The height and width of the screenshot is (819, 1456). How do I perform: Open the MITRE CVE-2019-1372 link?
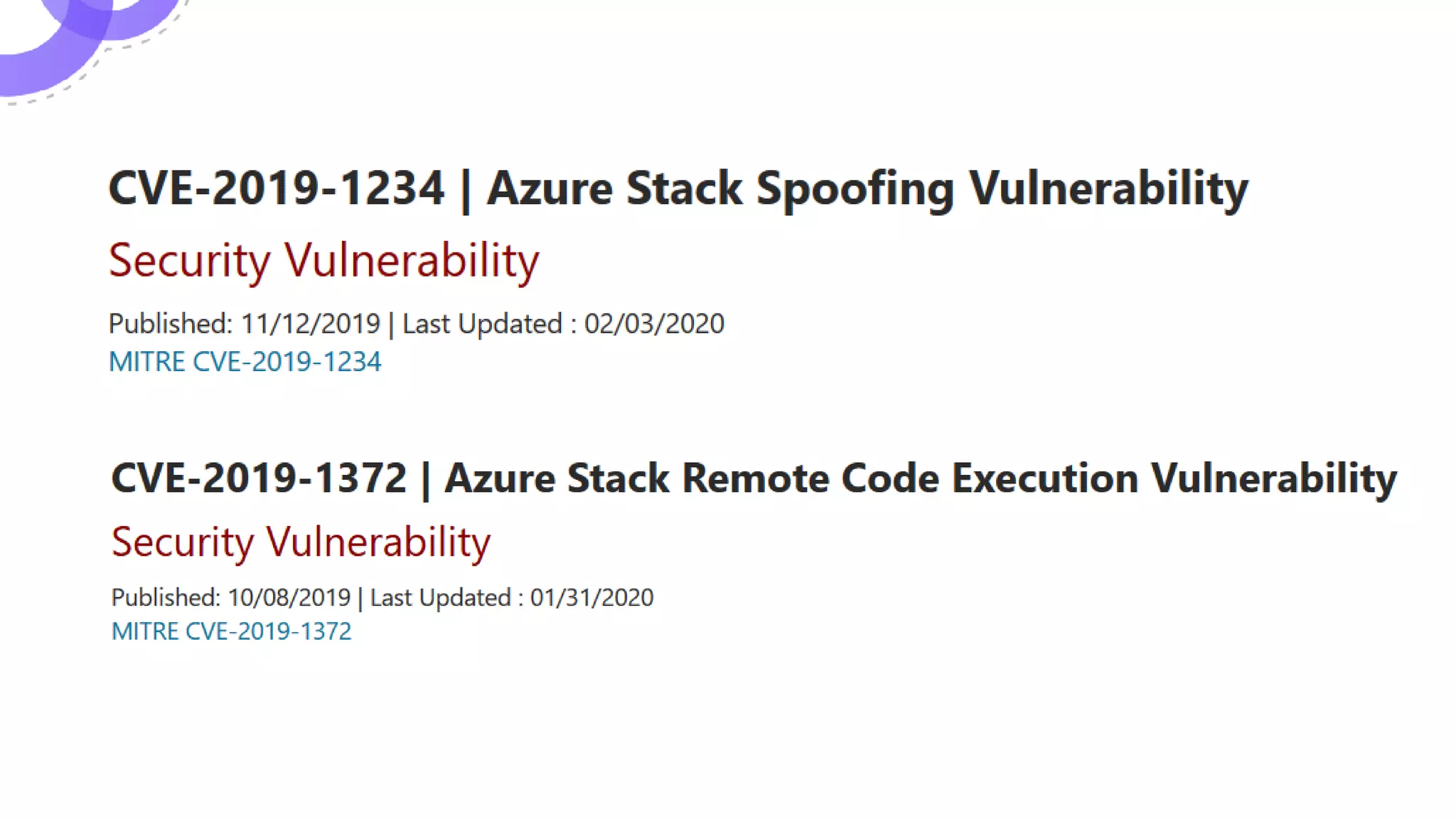(x=231, y=631)
